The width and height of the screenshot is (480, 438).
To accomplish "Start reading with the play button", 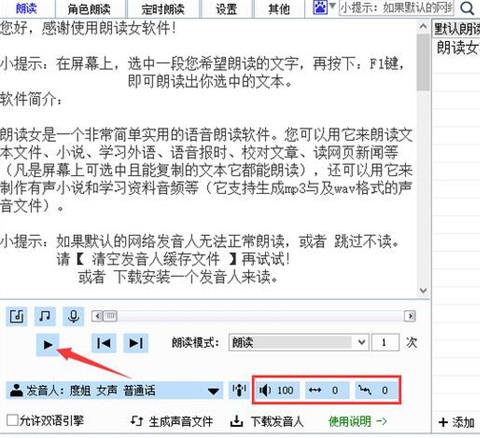I will [x=48, y=344].
